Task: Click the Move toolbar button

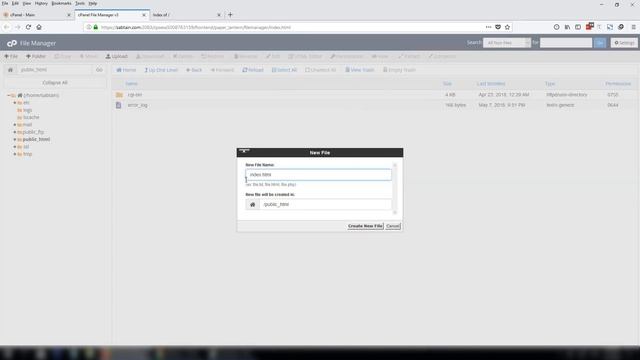Action: point(88,56)
